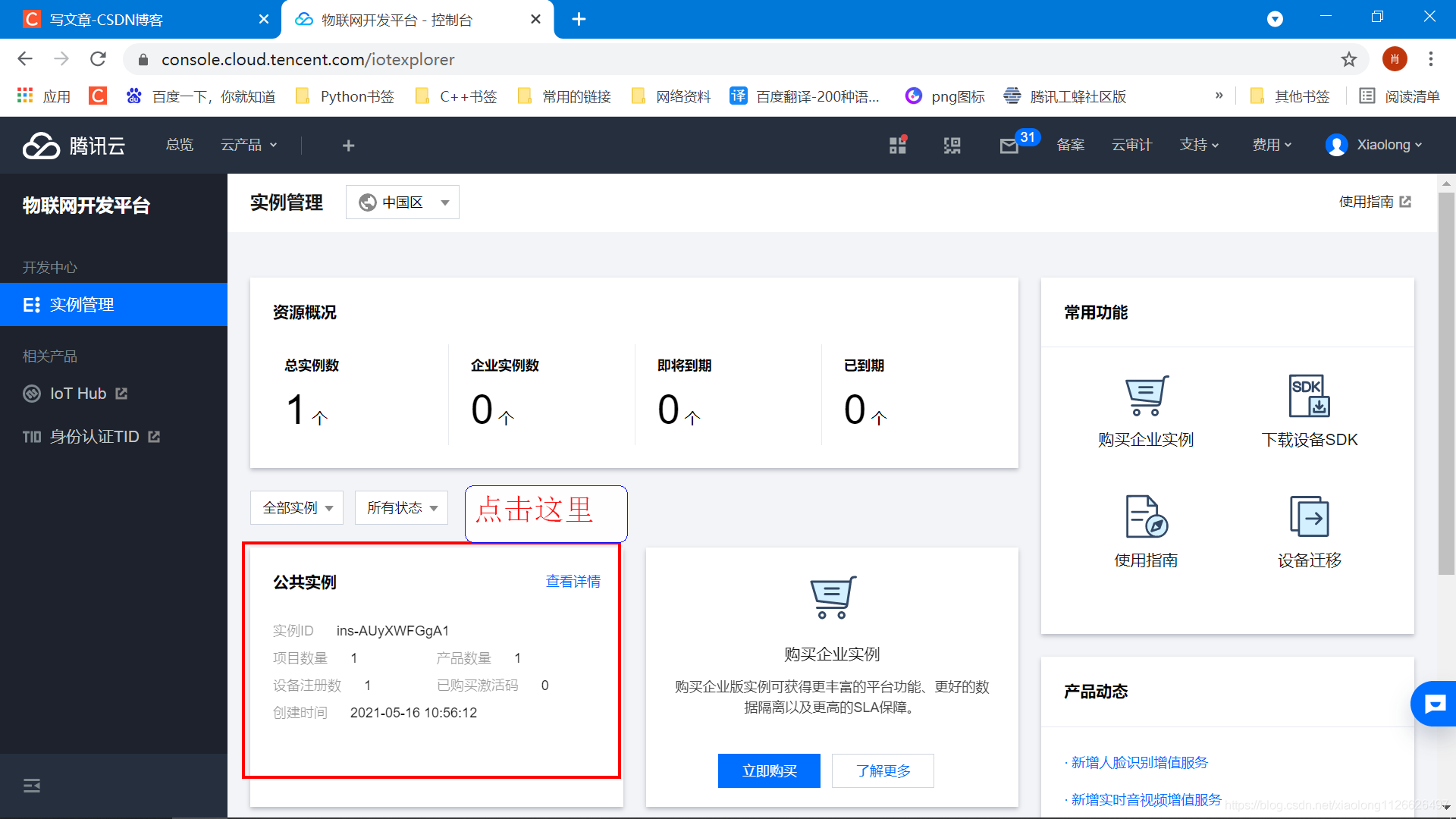Click the 下载设备SDK icon
The width and height of the screenshot is (1456, 819).
pyautogui.click(x=1309, y=395)
